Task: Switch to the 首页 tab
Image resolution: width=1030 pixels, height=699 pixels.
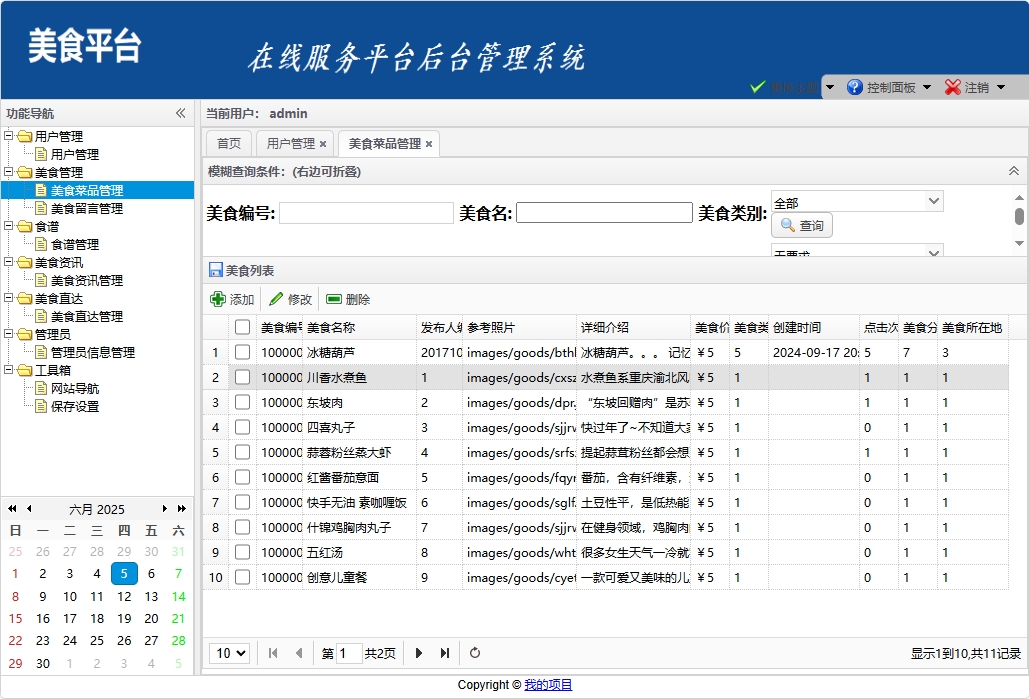Action: 229,144
